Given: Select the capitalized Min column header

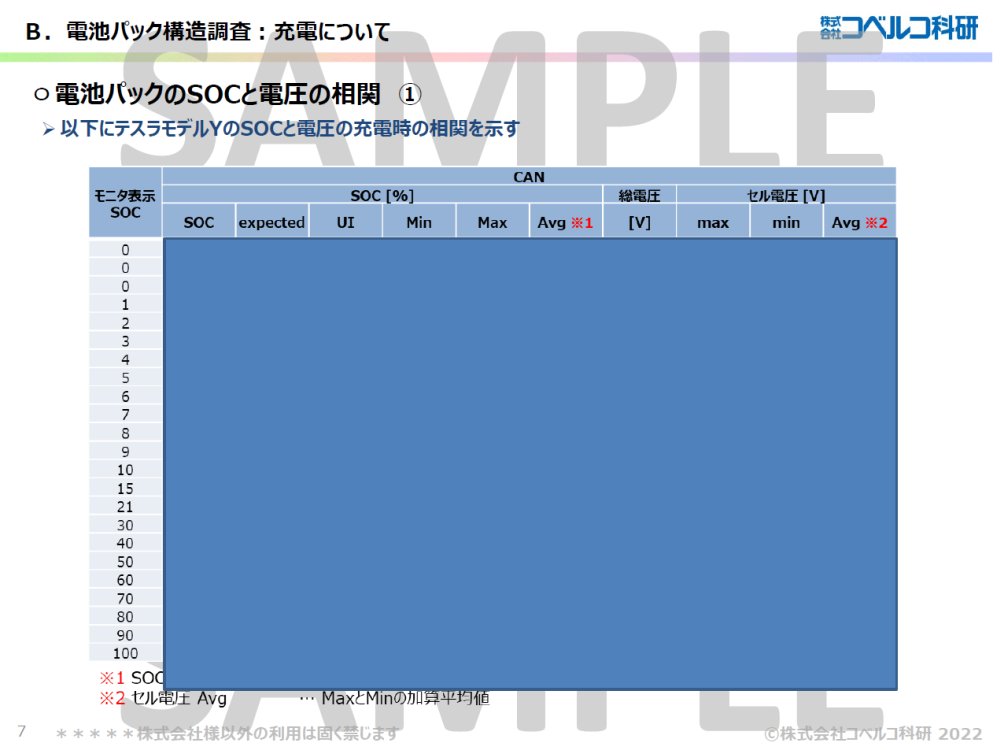Looking at the screenshot, I should pyautogui.click(x=418, y=222).
